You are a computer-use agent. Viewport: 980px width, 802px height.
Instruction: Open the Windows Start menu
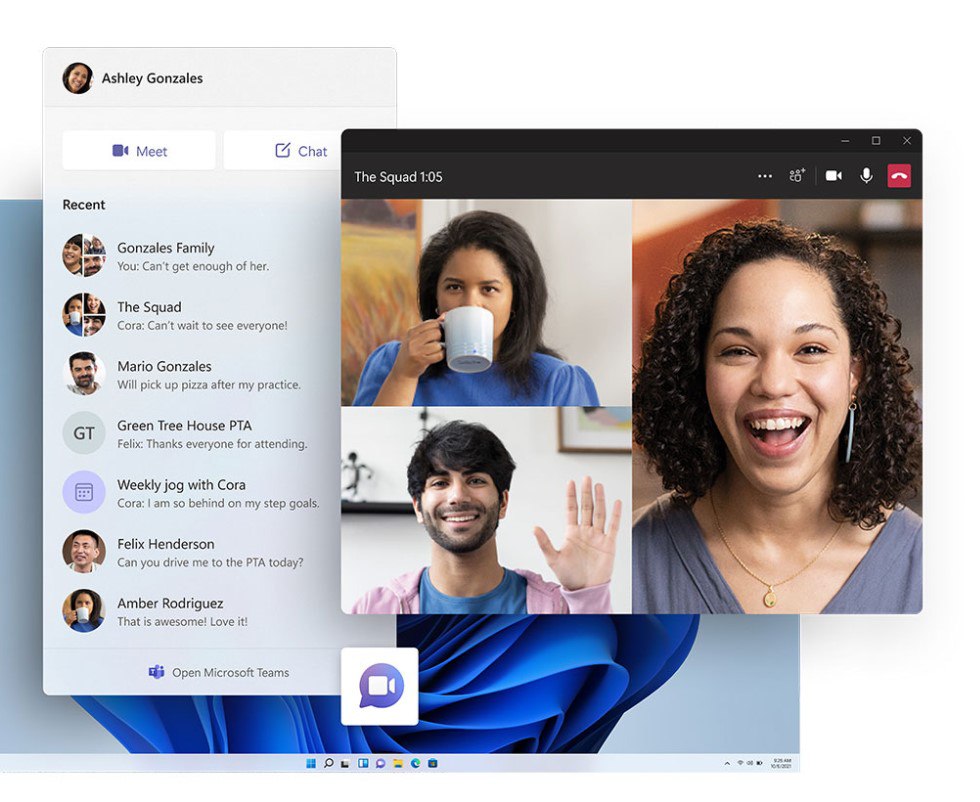311,763
